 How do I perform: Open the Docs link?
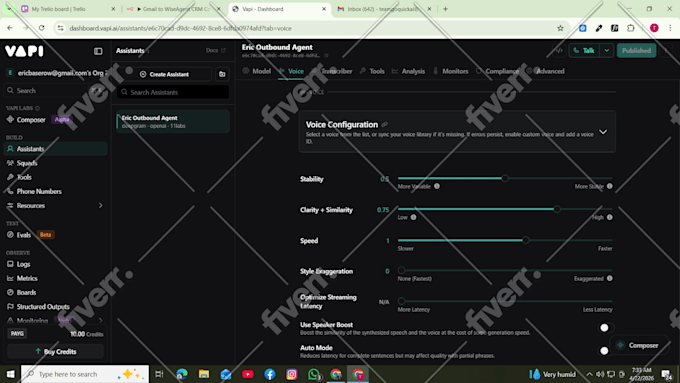coord(216,50)
